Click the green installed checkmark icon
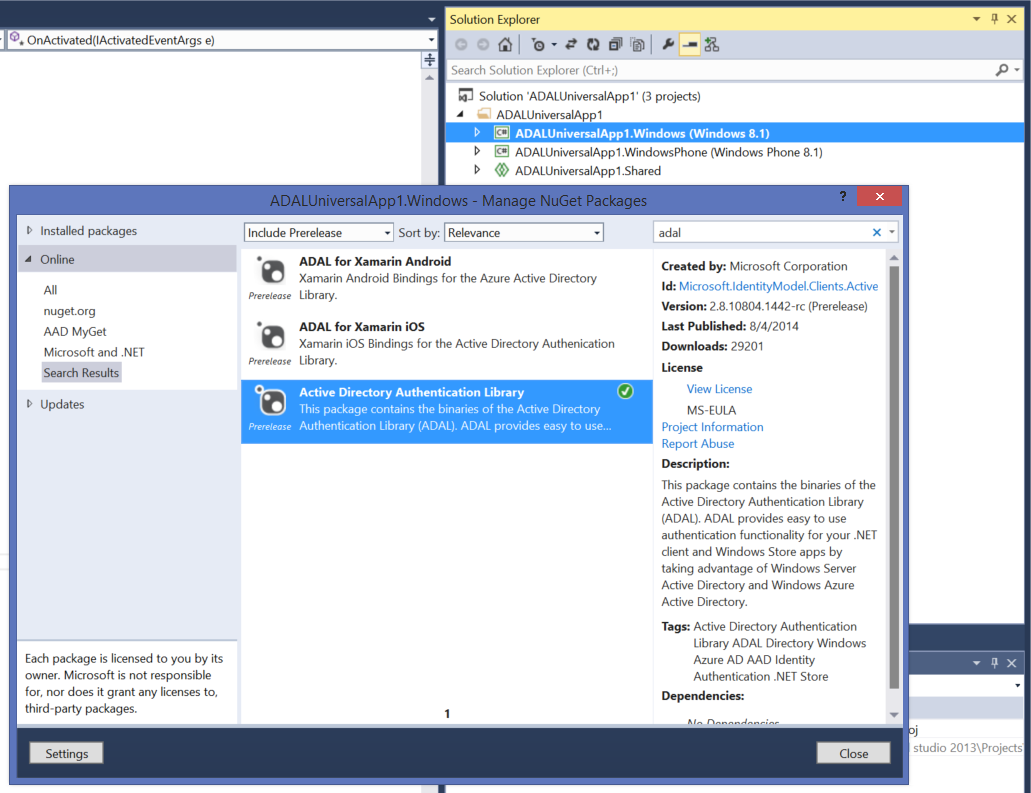Screen dimensions: 1031x793 [x=625, y=391]
